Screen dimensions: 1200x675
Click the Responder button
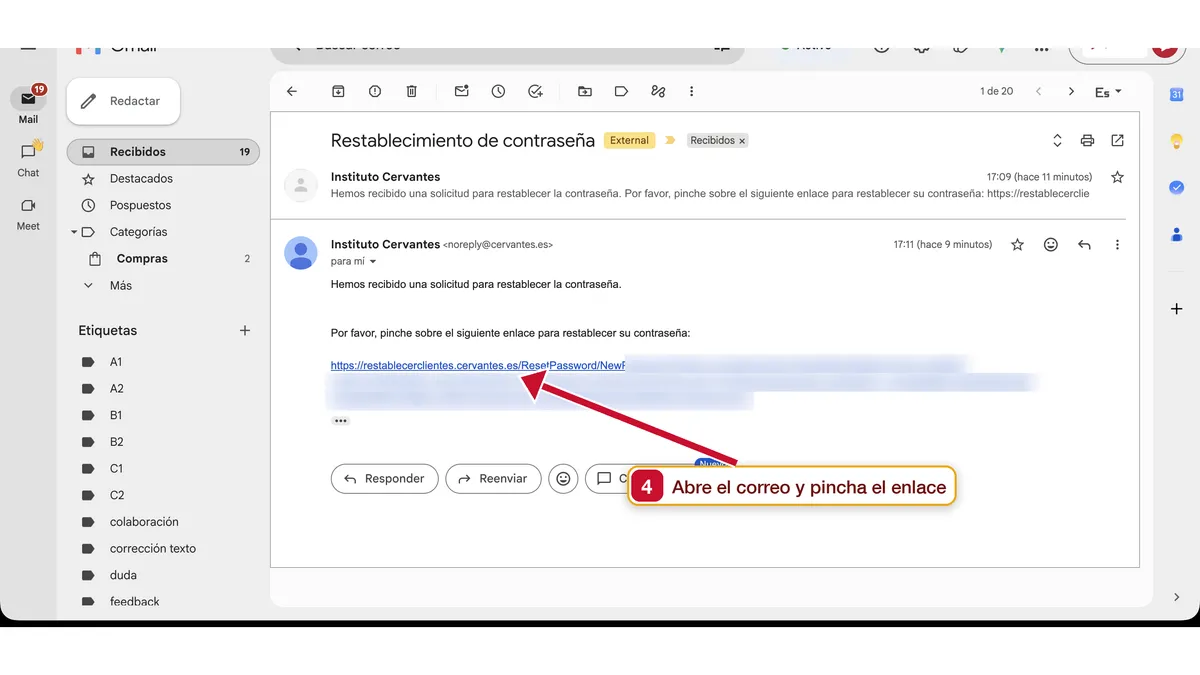tap(384, 479)
